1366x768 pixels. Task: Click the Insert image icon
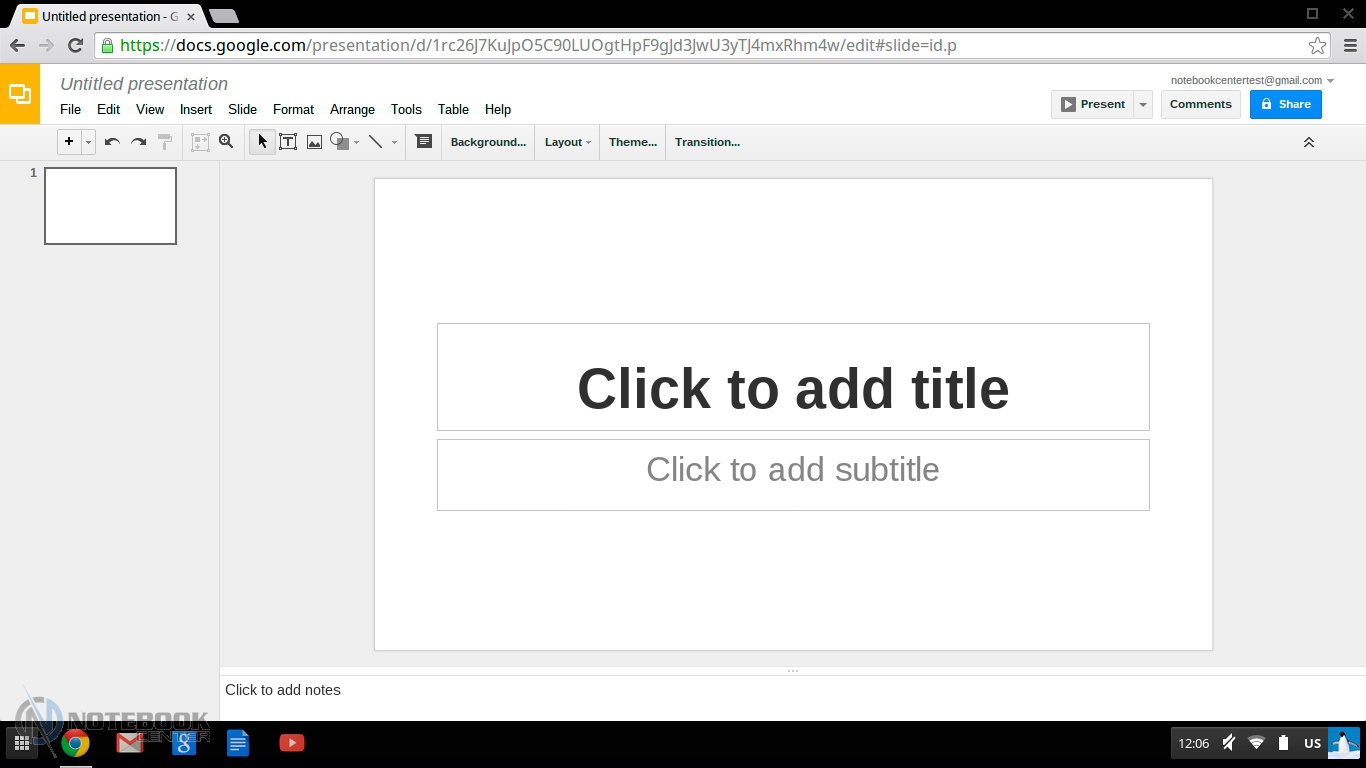tap(314, 142)
